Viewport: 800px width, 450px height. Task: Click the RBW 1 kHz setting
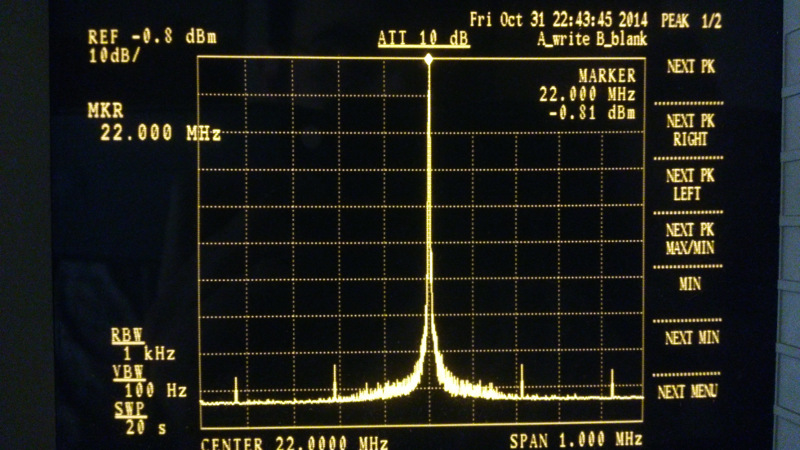point(143,344)
